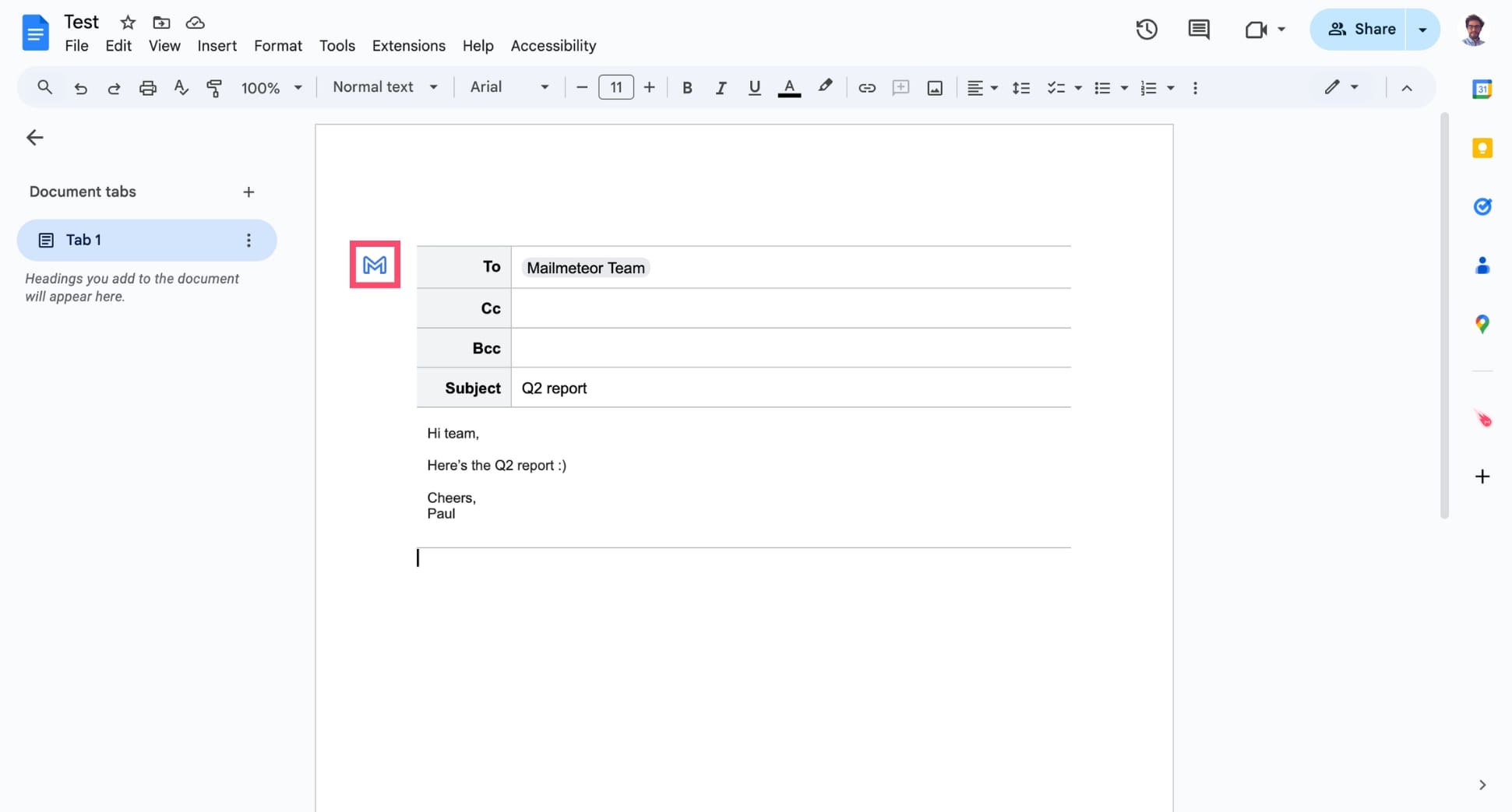
Task: Open Google Keep in the side panel
Action: coord(1482,147)
